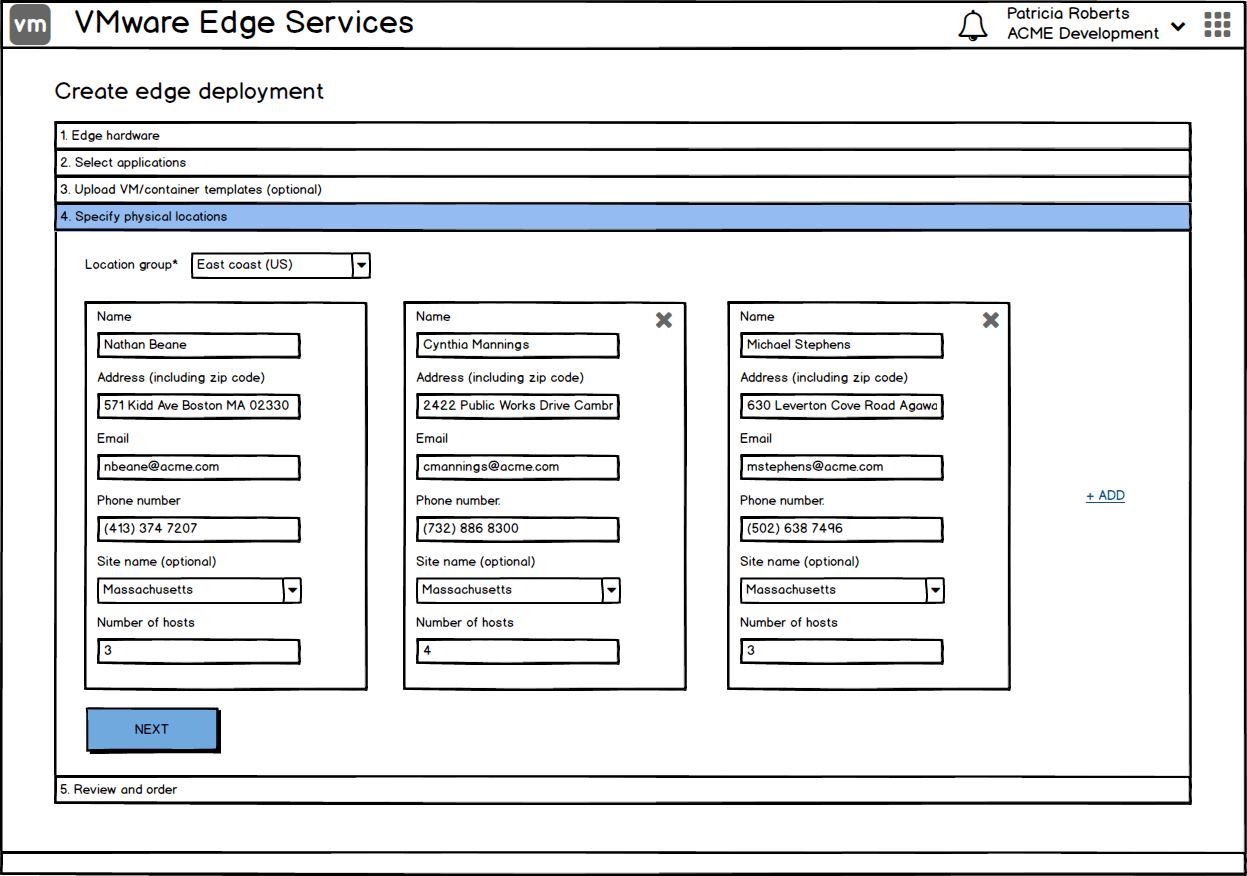Expand step 5 Review and order
The width and height of the screenshot is (1247, 876).
click(x=623, y=790)
